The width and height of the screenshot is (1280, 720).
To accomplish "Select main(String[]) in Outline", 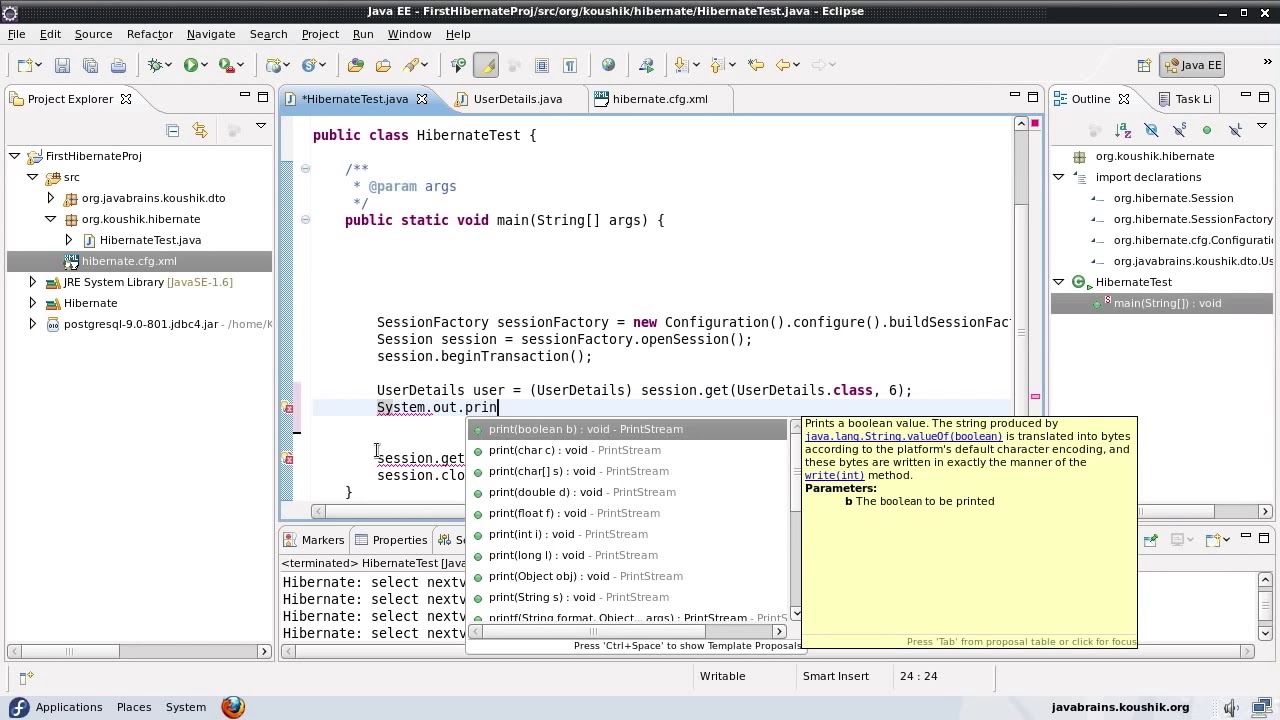I will pyautogui.click(x=1162, y=303).
